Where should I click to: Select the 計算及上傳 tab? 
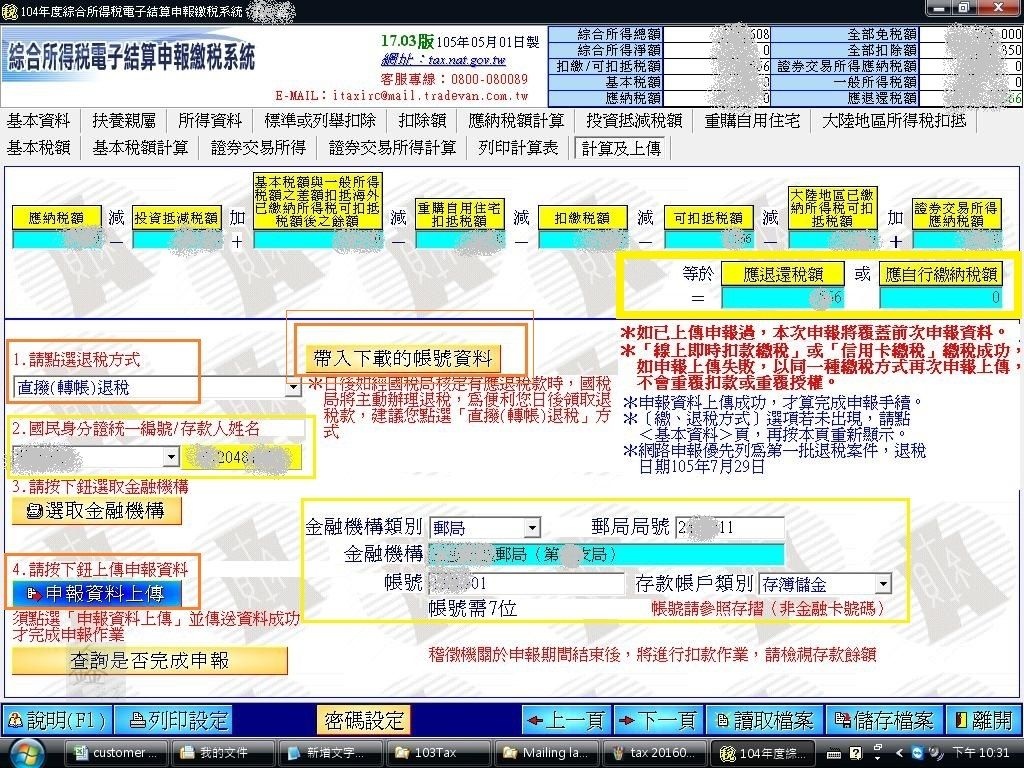pos(621,148)
